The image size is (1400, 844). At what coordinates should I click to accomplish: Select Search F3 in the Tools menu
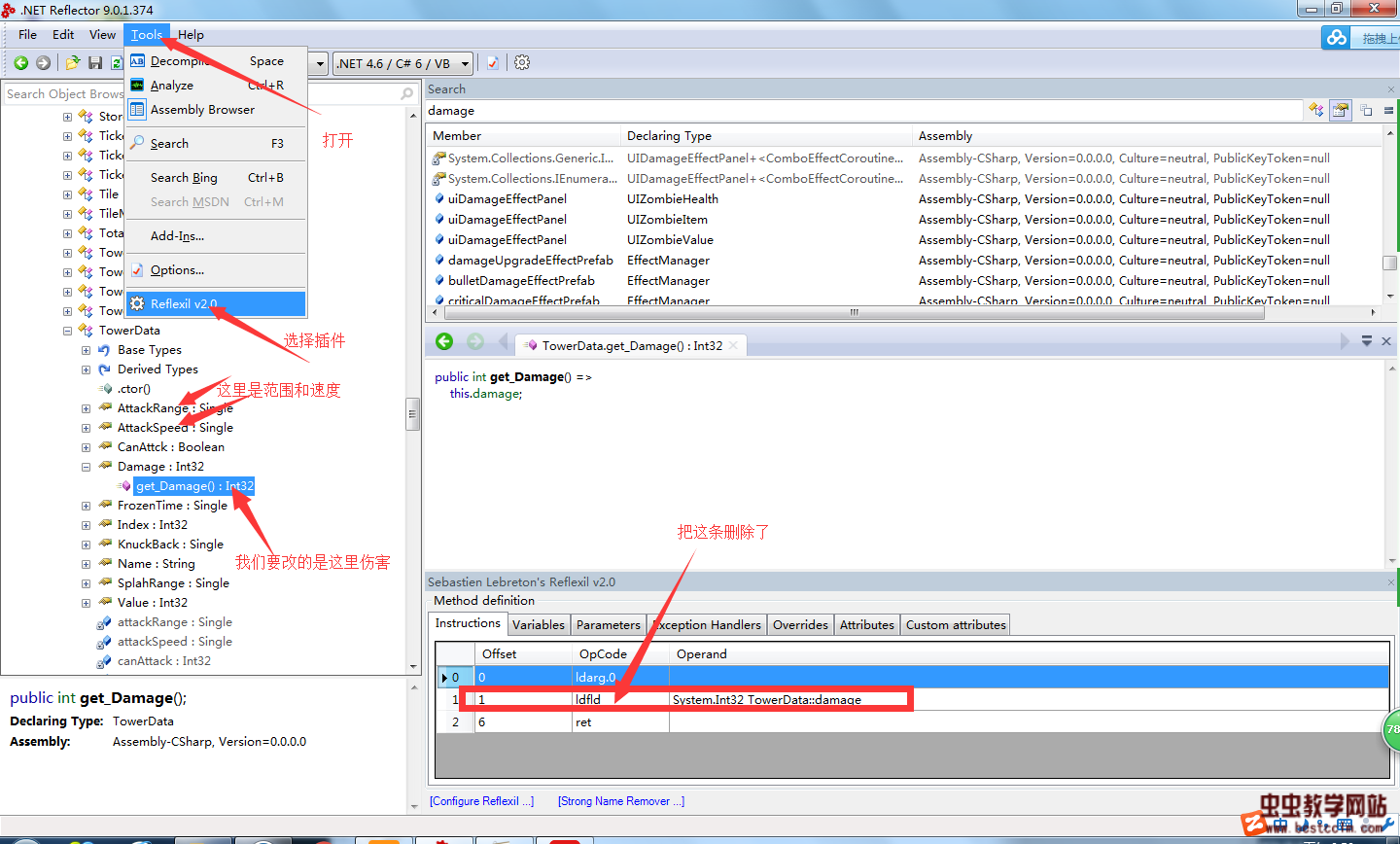216,144
